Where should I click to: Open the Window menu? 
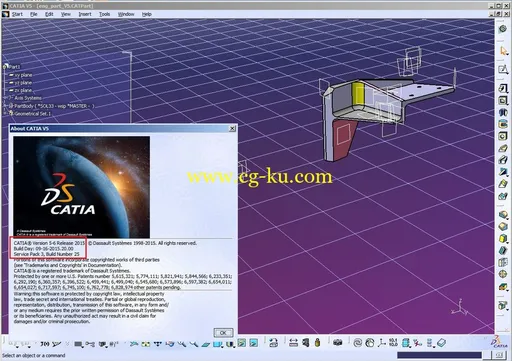[x=126, y=14]
